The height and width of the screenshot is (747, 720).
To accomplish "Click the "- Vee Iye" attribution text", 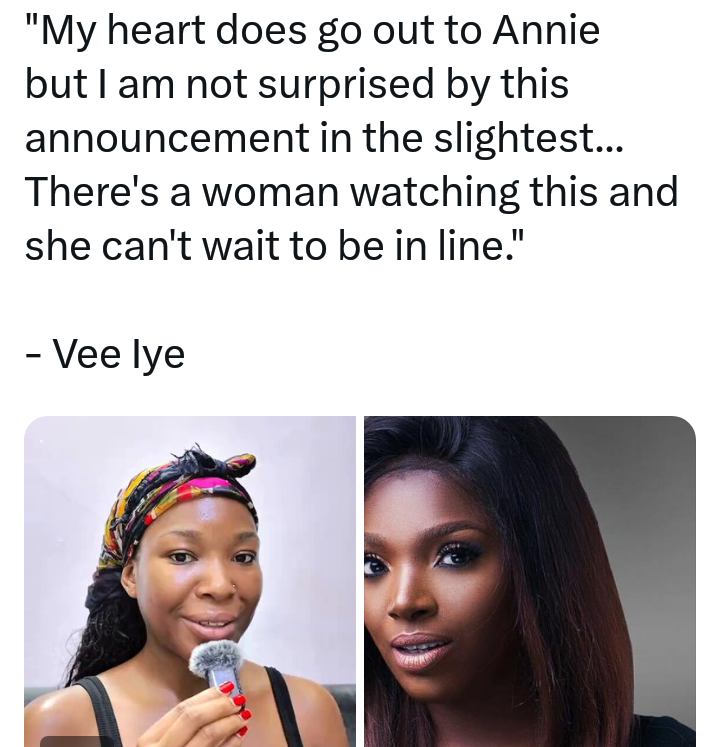I will click(105, 353).
